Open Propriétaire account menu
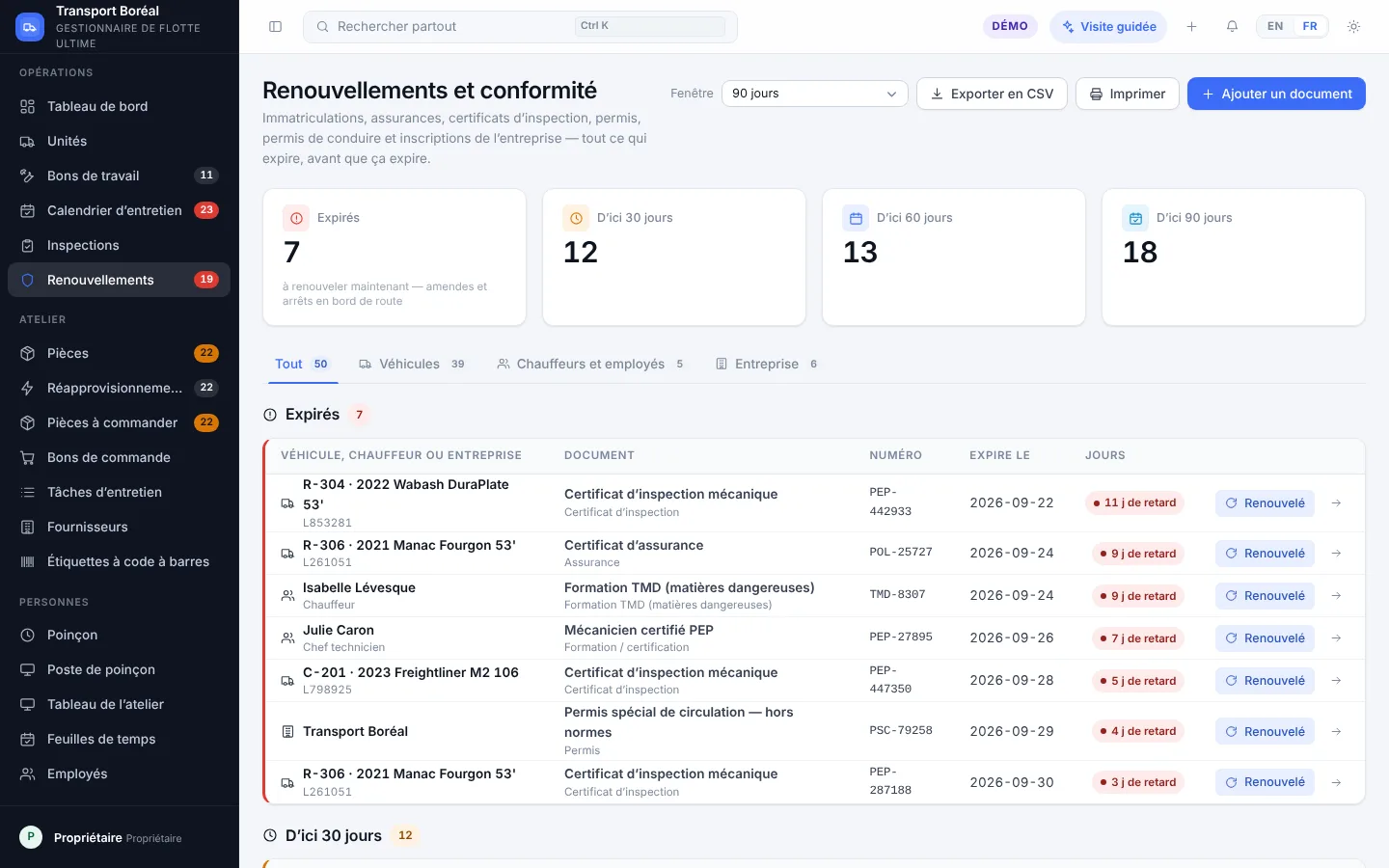This screenshot has width=1389, height=868. pos(119,838)
